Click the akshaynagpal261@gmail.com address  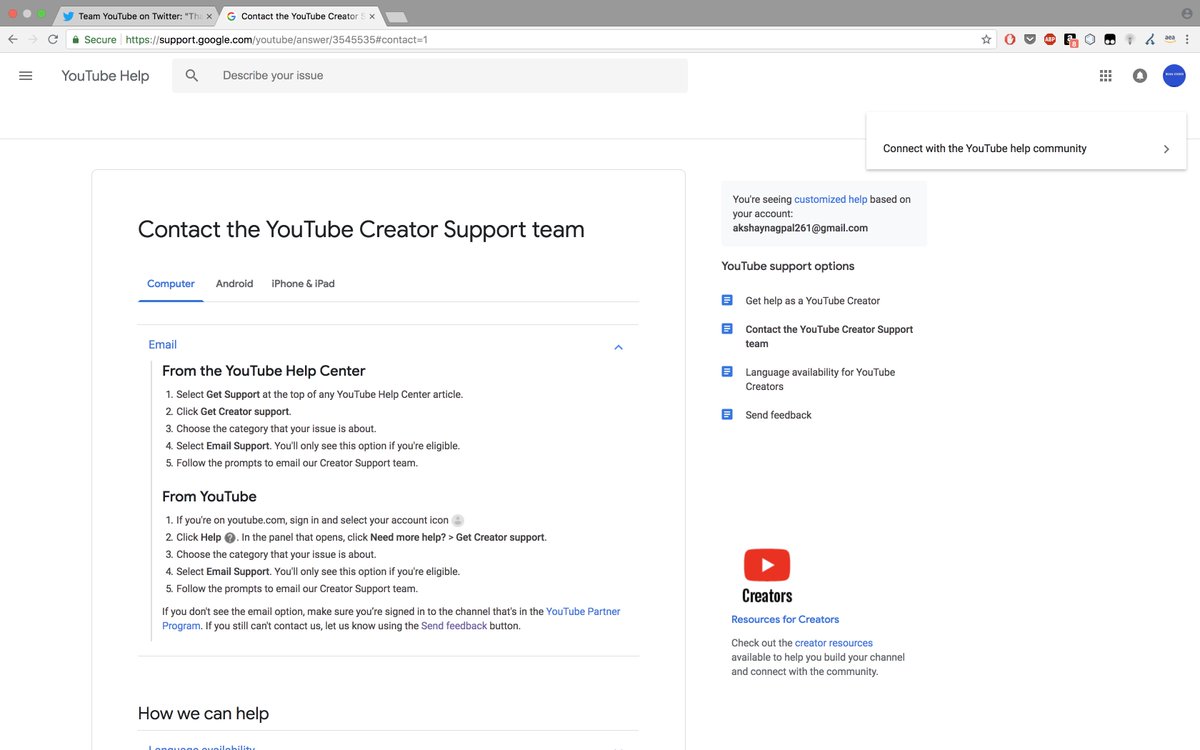click(800, 228)
